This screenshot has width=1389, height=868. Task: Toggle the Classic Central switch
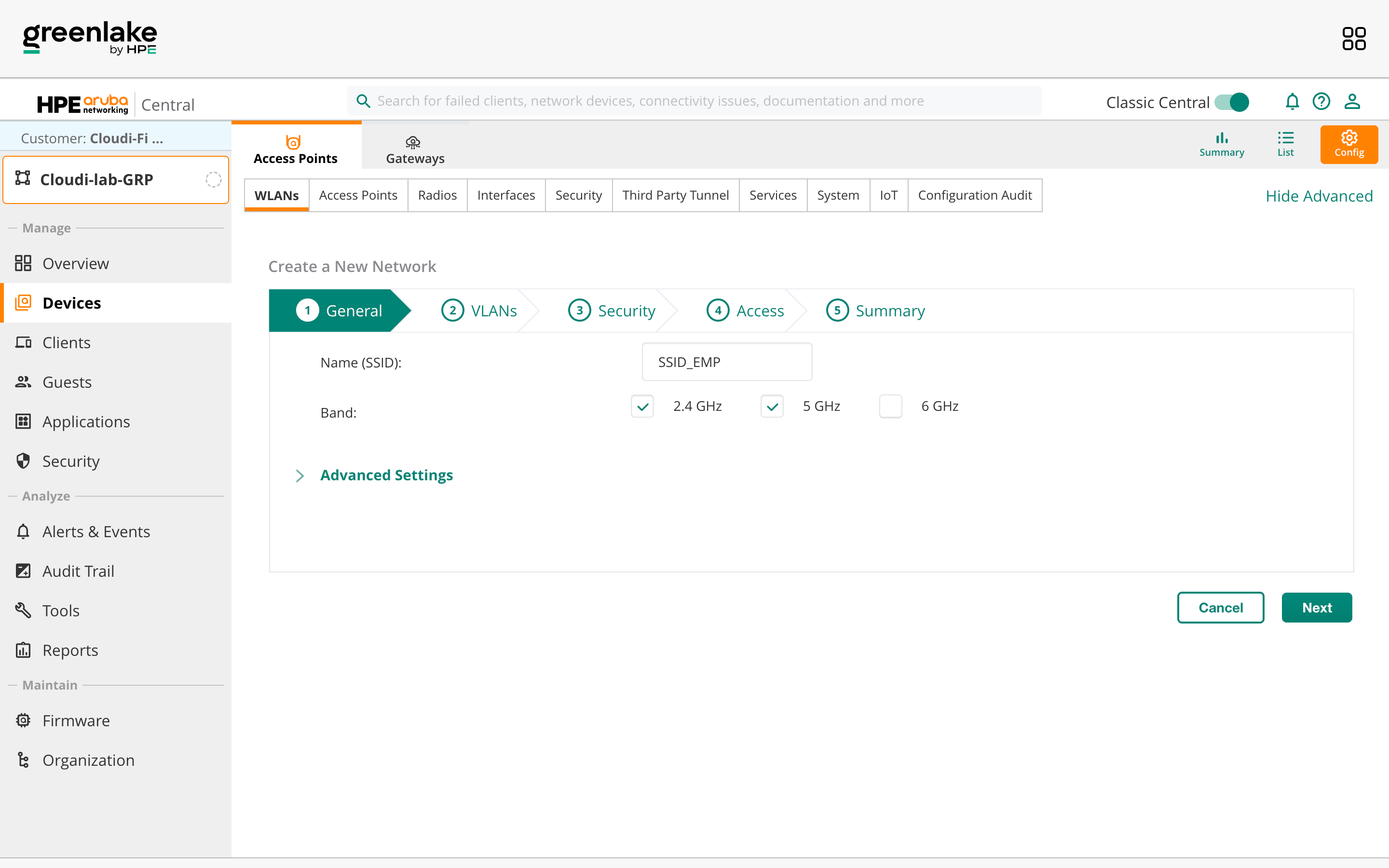pyautogui.click(x=1232, y=102)
